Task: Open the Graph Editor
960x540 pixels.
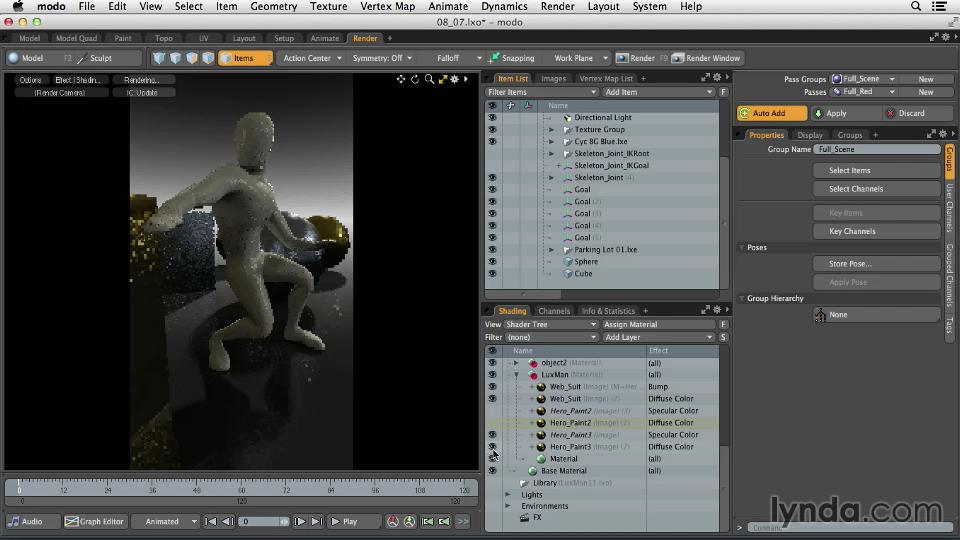Action: (x=94, y=521)
